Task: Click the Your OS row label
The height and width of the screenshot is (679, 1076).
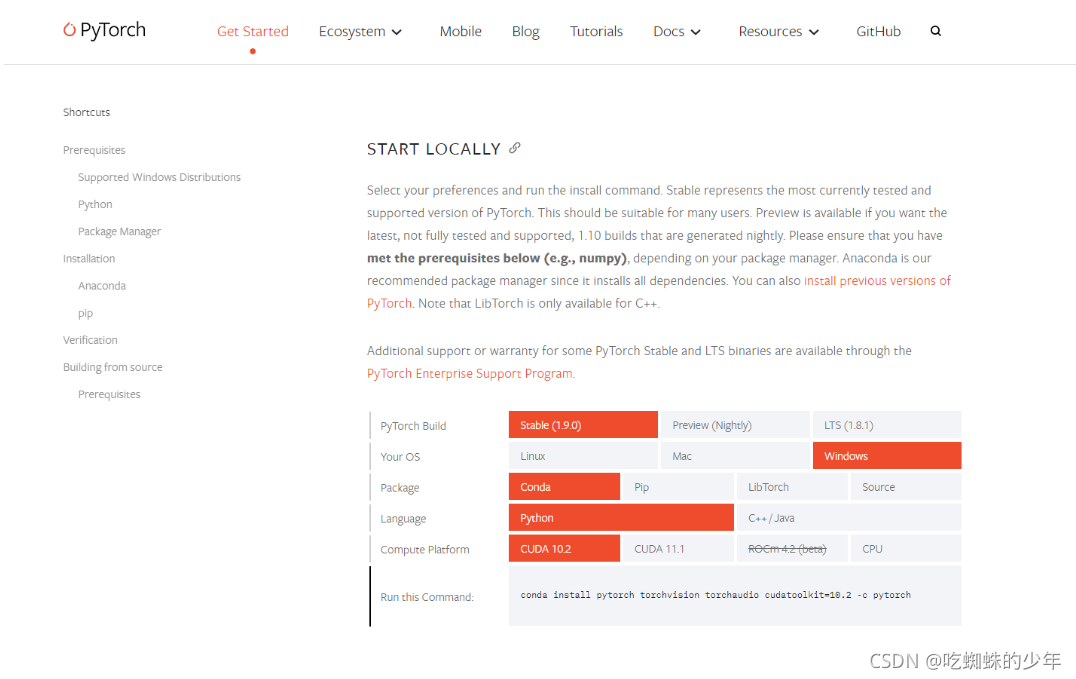Action: pyautogui.click(x=400, y=457)
